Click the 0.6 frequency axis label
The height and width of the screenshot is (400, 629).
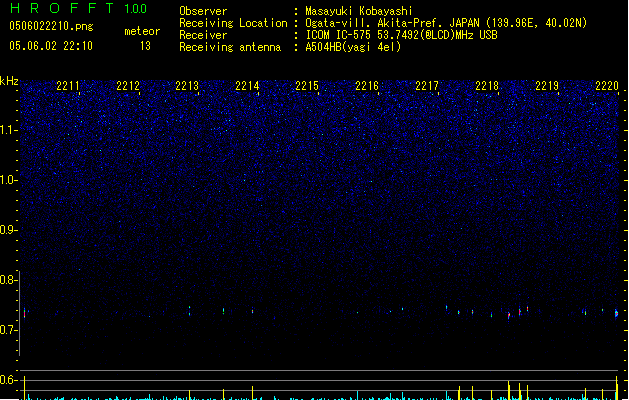(8, 380)
